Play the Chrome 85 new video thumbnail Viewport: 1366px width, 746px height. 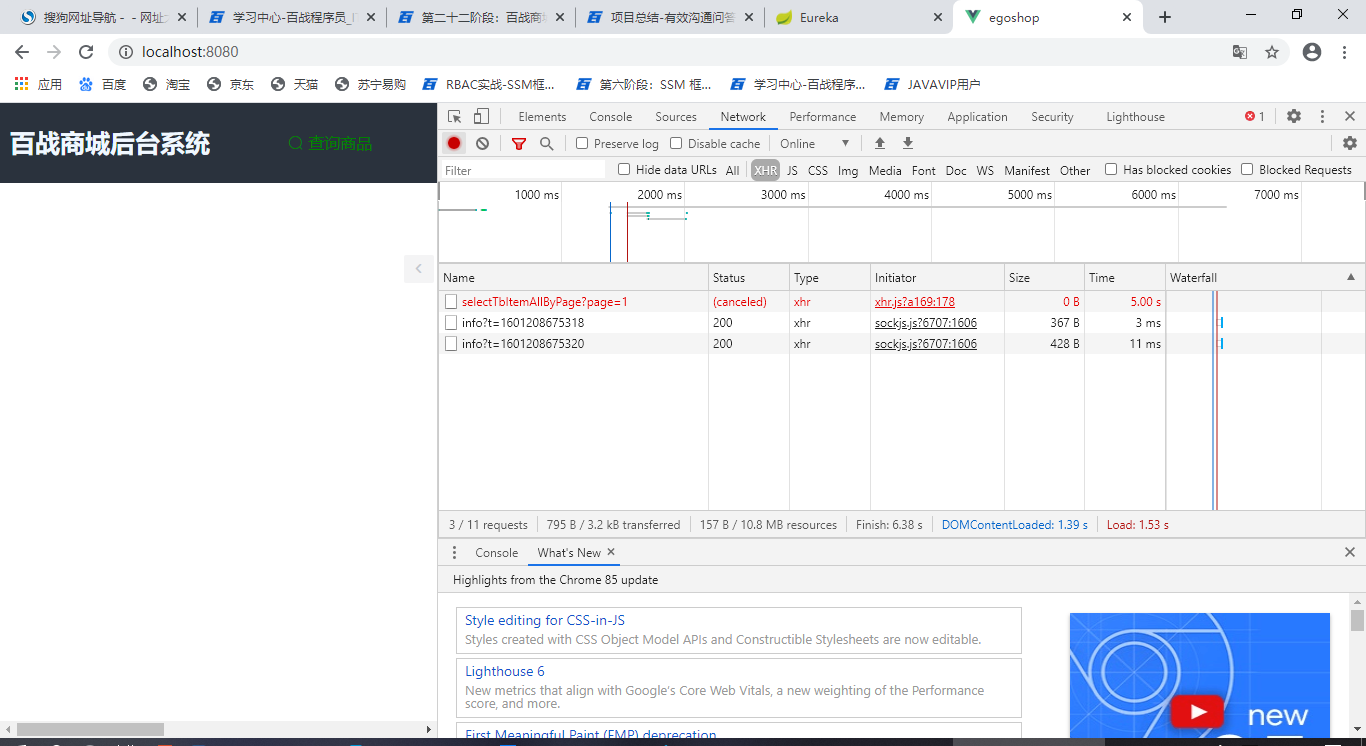pos(1196,711)
